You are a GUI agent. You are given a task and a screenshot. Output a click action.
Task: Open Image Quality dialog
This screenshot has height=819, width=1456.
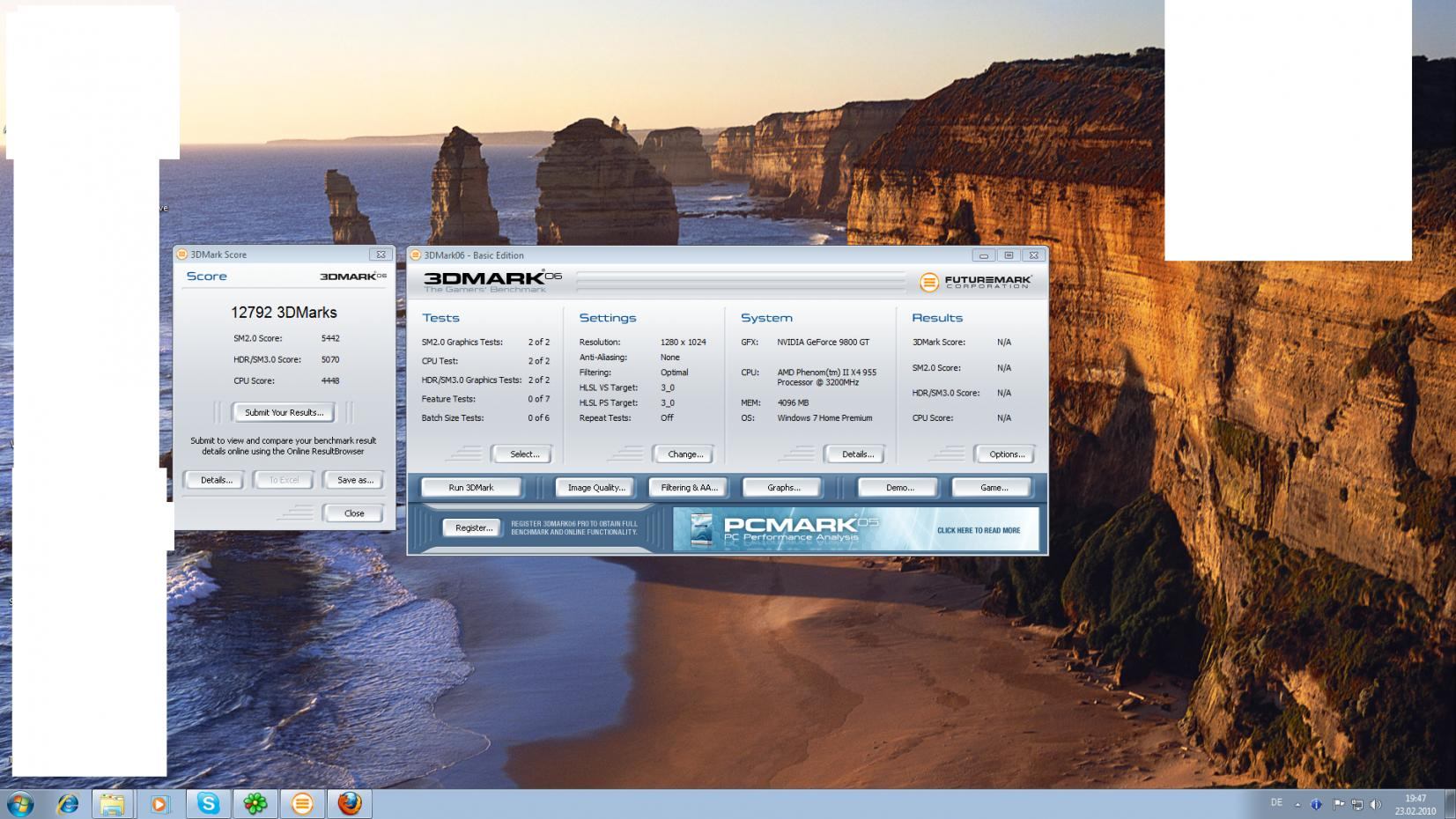point(596,488)
